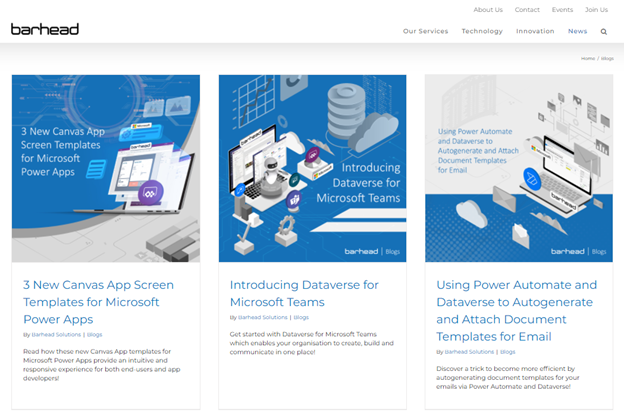This screenshot has height=419, width=624.
Task: Click Blogs category under Canvas App post
Action: tap(94, 335)
